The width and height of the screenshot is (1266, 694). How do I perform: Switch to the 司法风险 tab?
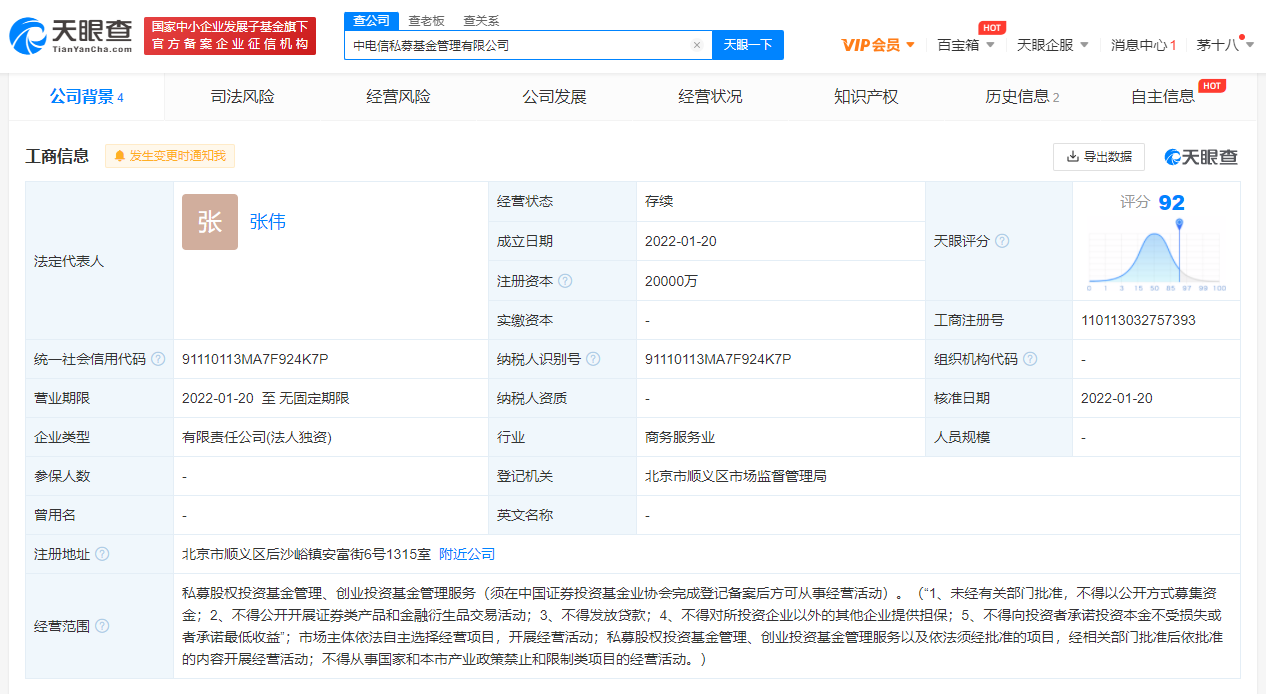(x=242, y=97)
